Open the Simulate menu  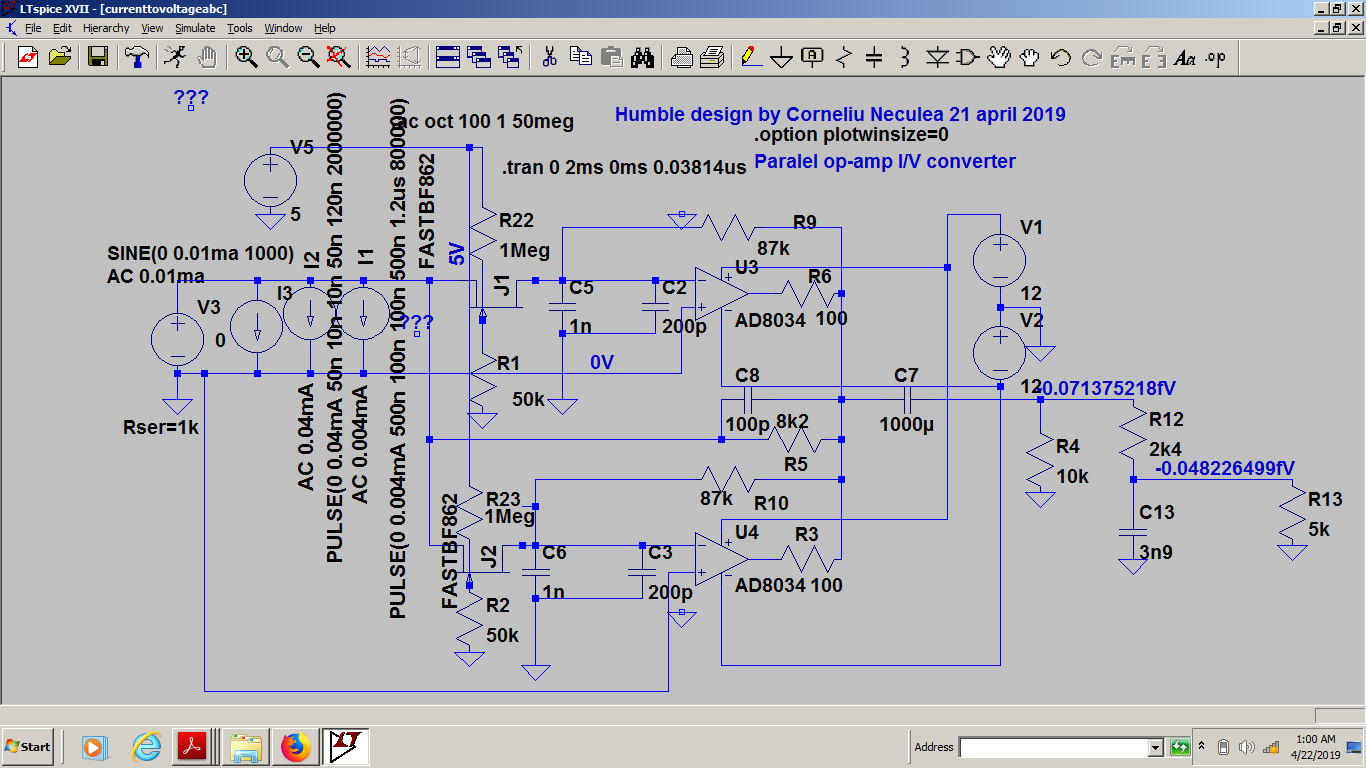tap(197, 28)
